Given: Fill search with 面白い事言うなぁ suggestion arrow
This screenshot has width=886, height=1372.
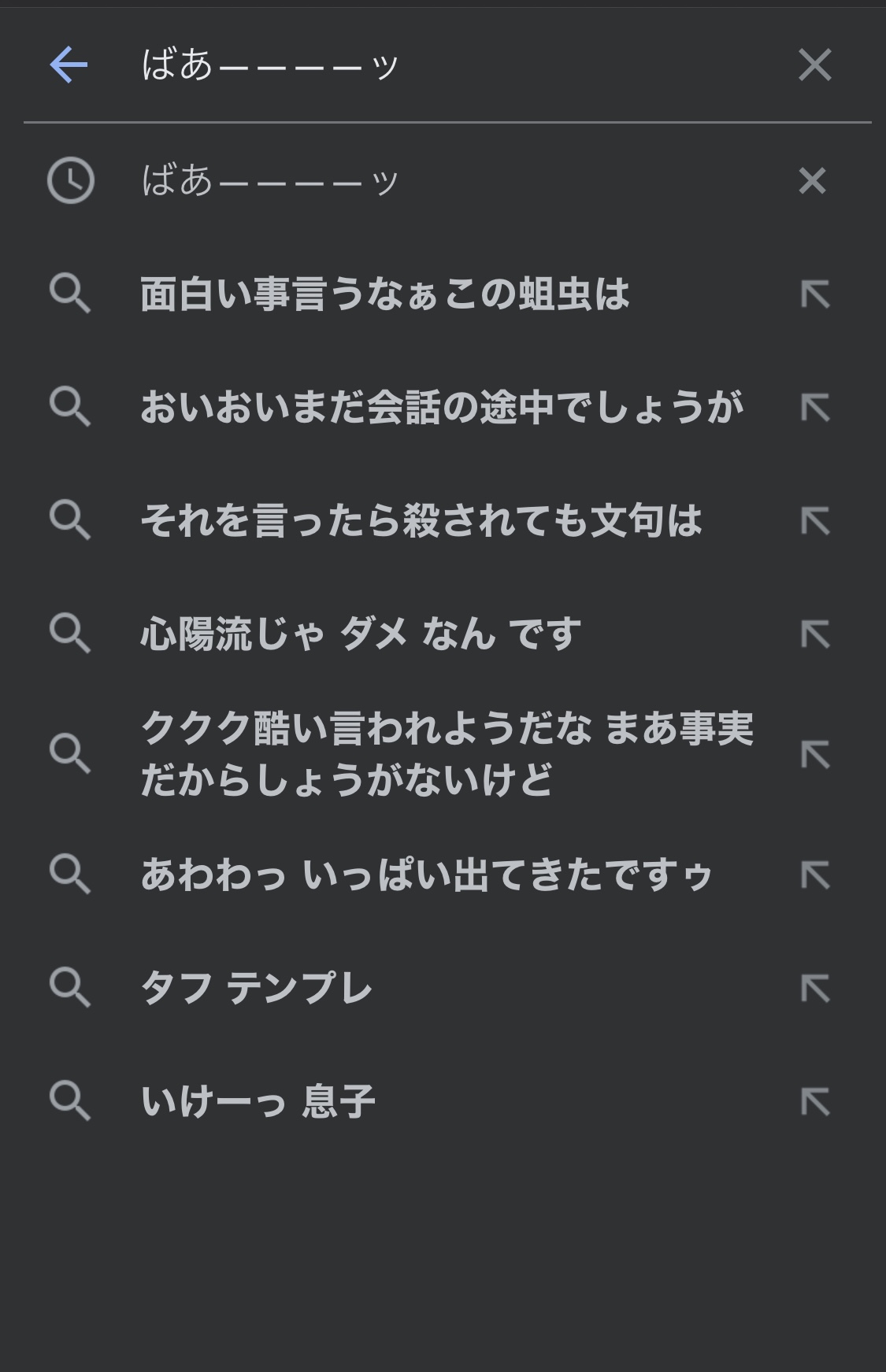Looking at the screenshot, I should 815,294.
